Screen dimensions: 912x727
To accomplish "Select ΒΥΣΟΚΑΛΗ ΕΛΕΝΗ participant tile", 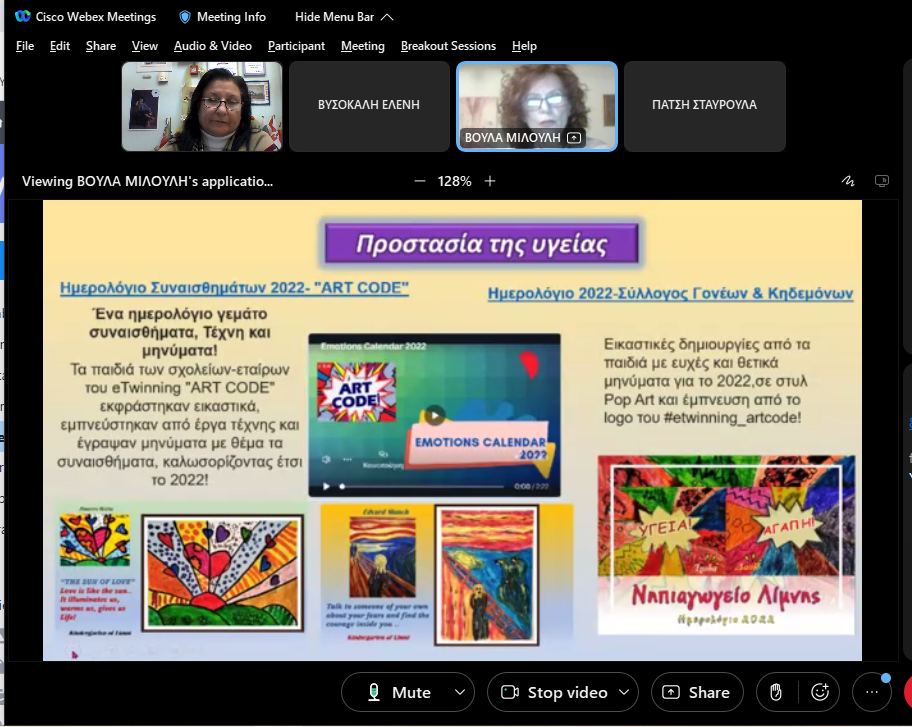I will (369, 105).
